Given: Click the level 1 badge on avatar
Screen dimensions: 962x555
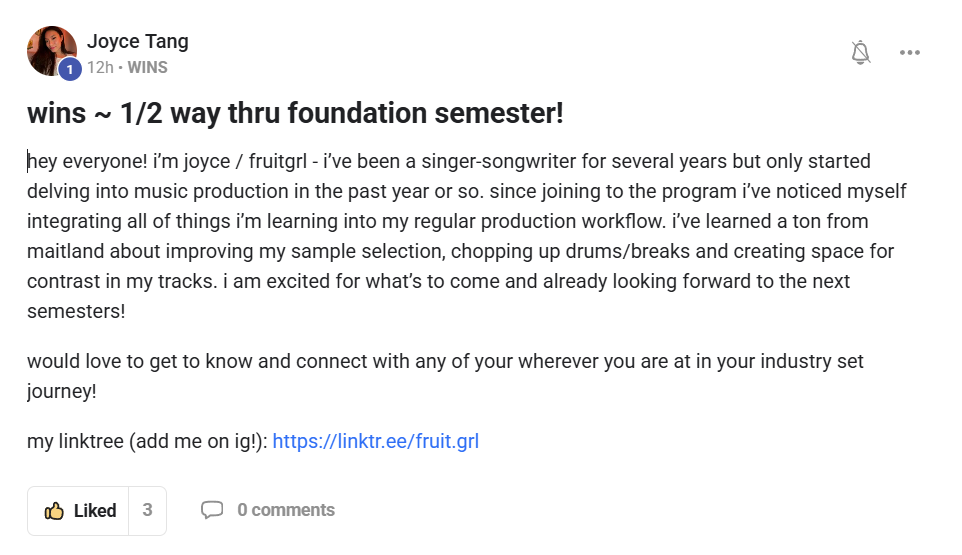Looking at the screenshot, I should click(69, 69).
